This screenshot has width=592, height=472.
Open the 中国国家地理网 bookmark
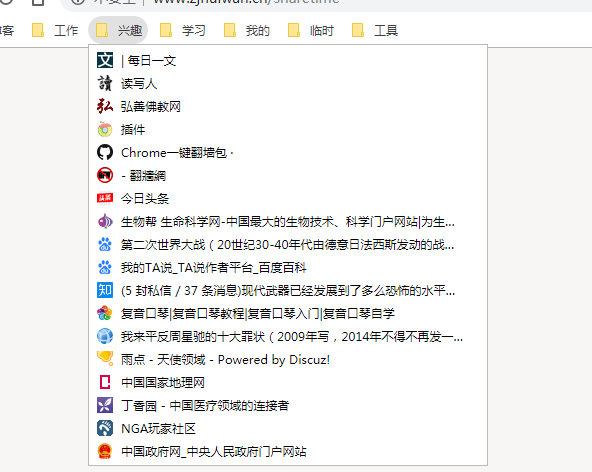[288, 383]
